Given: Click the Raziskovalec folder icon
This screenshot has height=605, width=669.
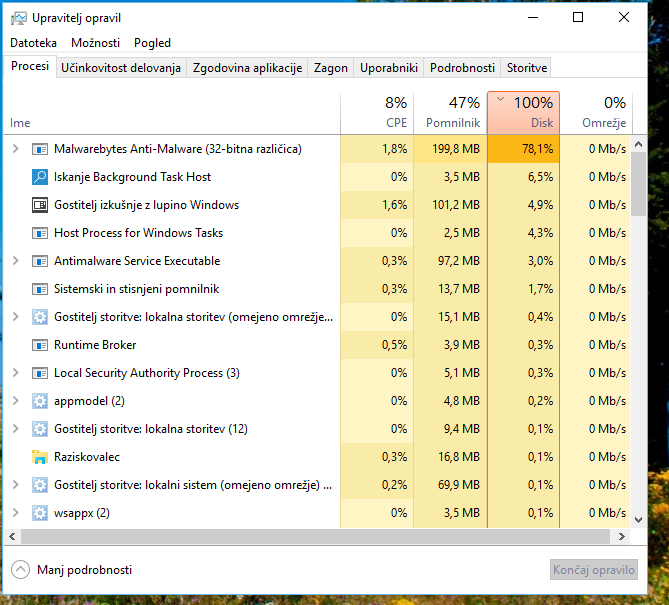Looking at the screenshot, I should [x=40, y=457].
